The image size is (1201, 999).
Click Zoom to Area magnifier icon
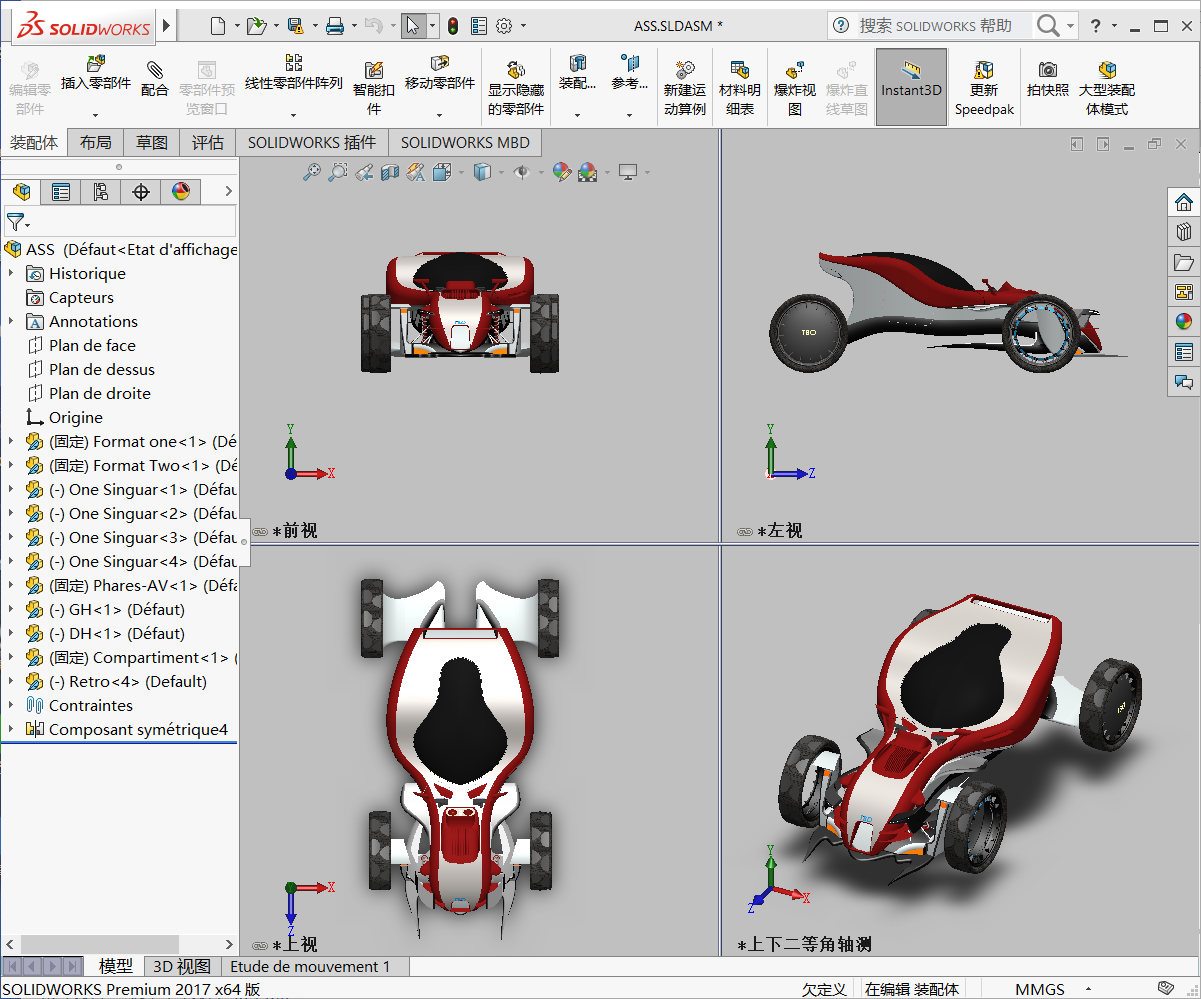coord(338,172)
